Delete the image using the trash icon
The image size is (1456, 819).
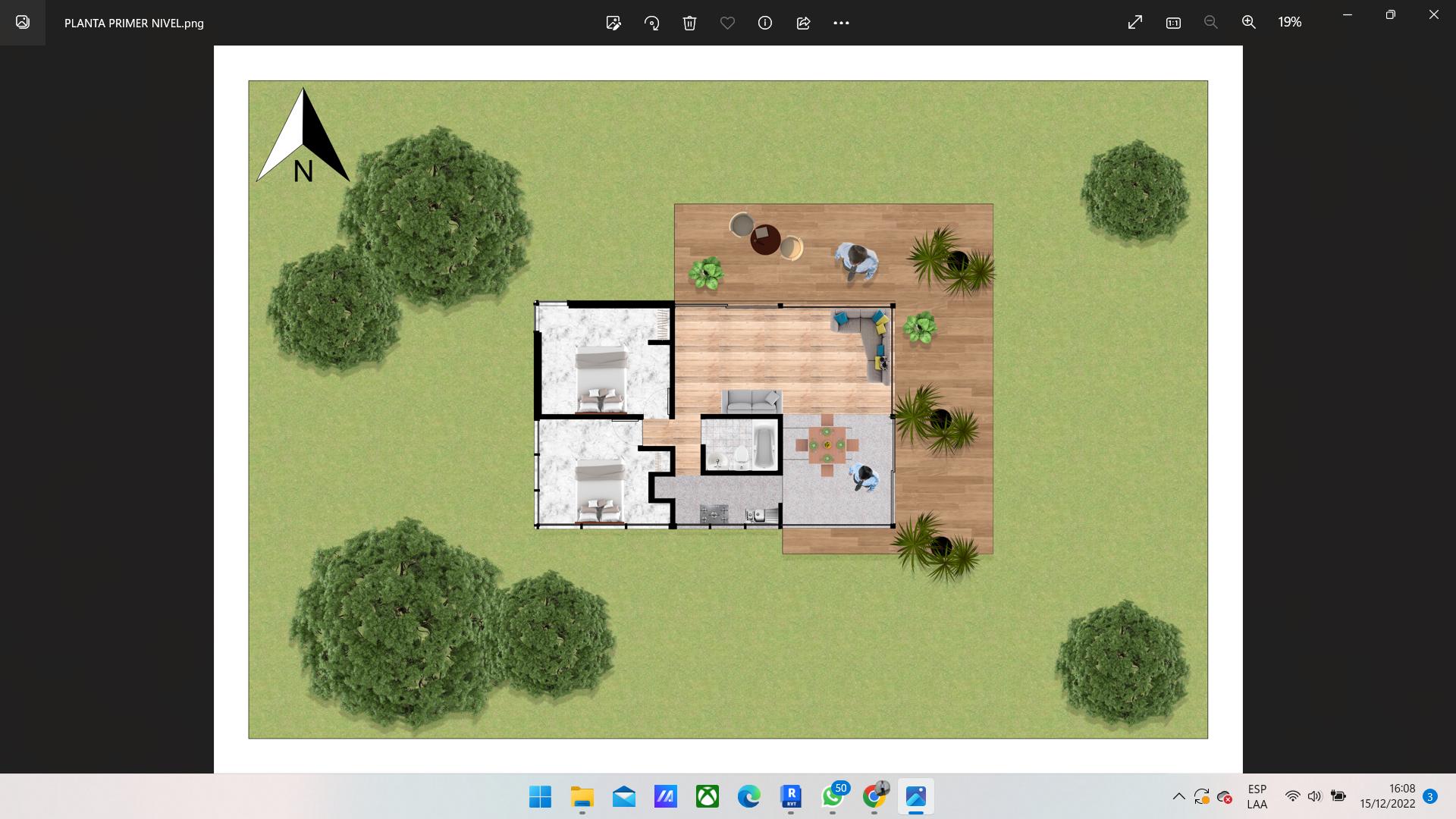pyautogui.click(x=689, y=23)
